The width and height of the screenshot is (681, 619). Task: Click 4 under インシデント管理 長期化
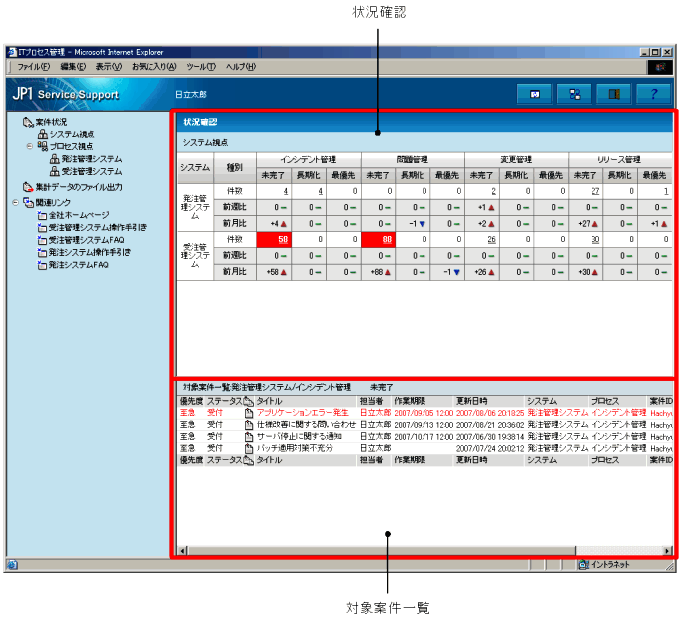(x=321, y=191)
